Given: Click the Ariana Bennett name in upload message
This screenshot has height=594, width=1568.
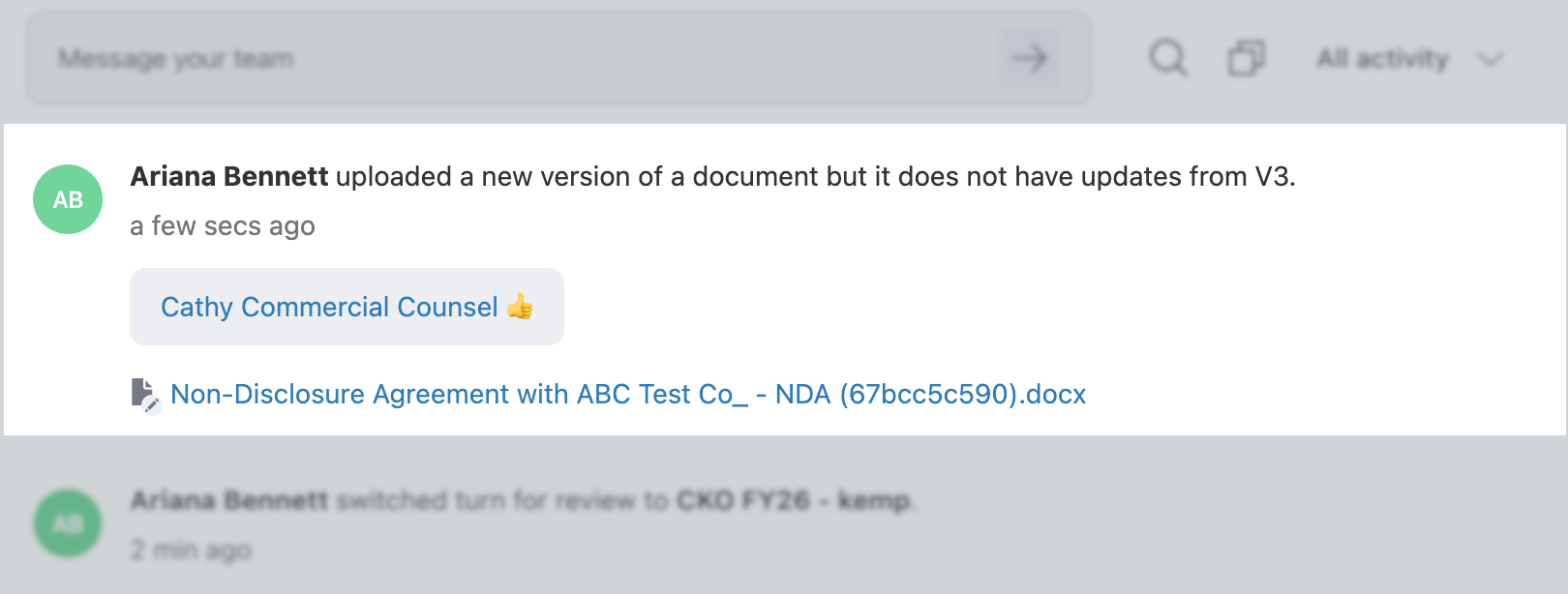Looking at the screenshot, I should [229, 176].
